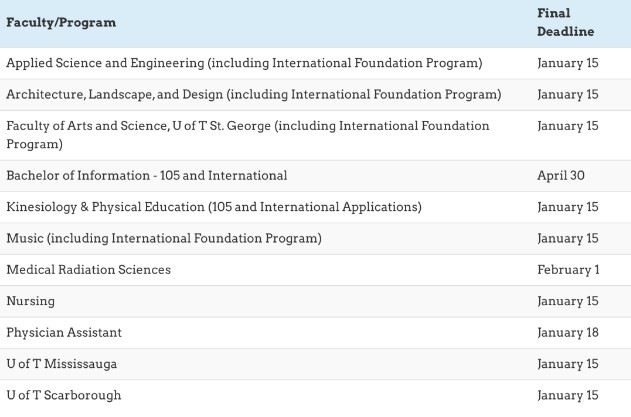Click U of T Scarborough's deadline date
Viewport: 631px width, 417px height.
tap(567, 395)
